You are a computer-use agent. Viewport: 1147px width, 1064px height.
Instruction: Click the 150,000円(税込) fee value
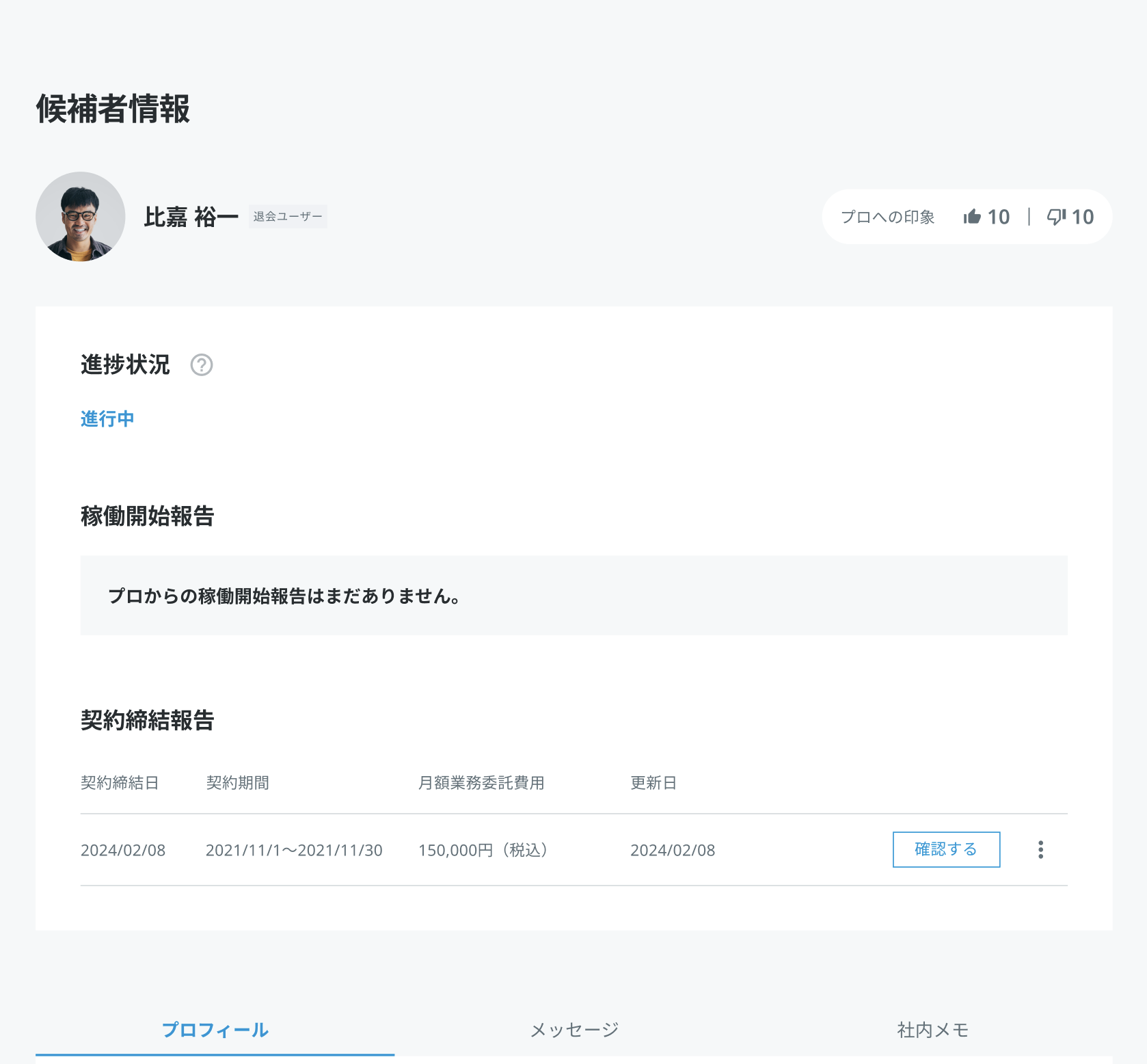(x=483, y=851)
